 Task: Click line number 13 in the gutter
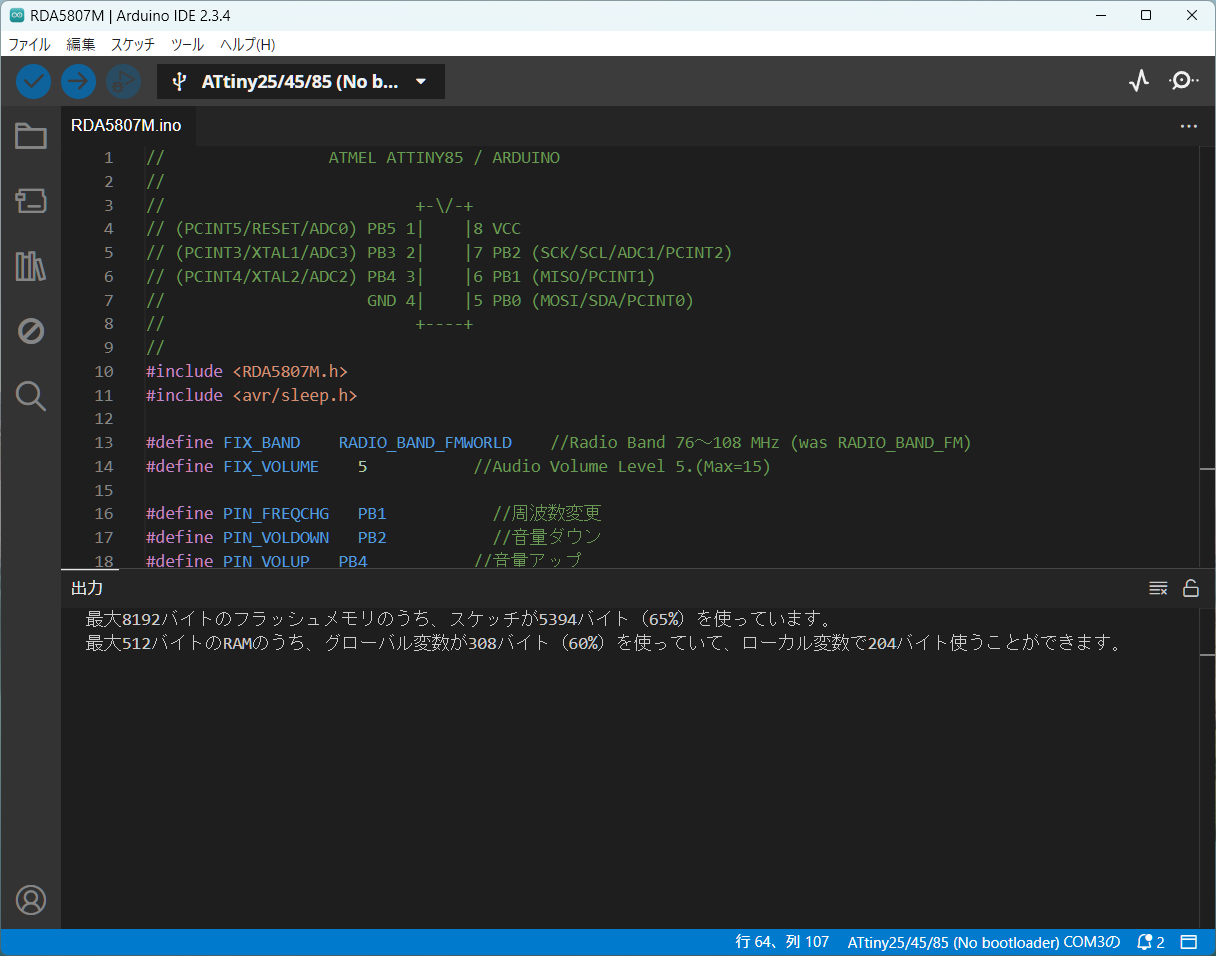pos(104,442)
